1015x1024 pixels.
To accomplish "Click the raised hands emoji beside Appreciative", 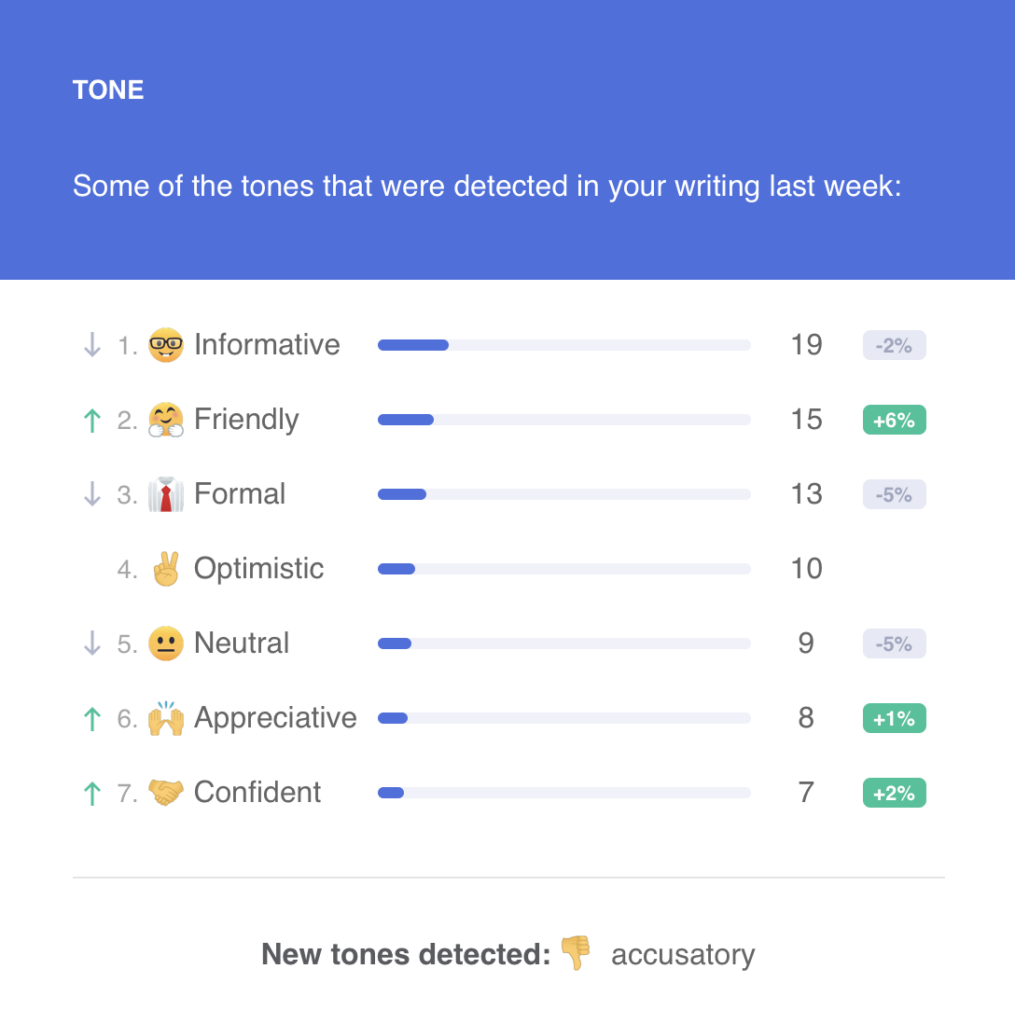I will (165, 718).
